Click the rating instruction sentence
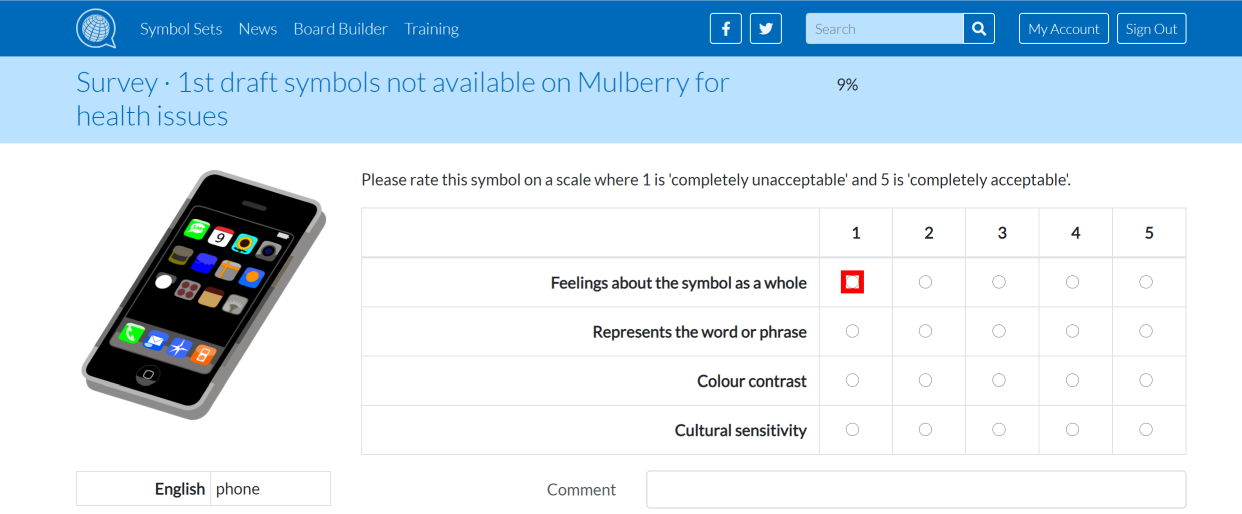1242x514 pixels. (x=716, y=180)
